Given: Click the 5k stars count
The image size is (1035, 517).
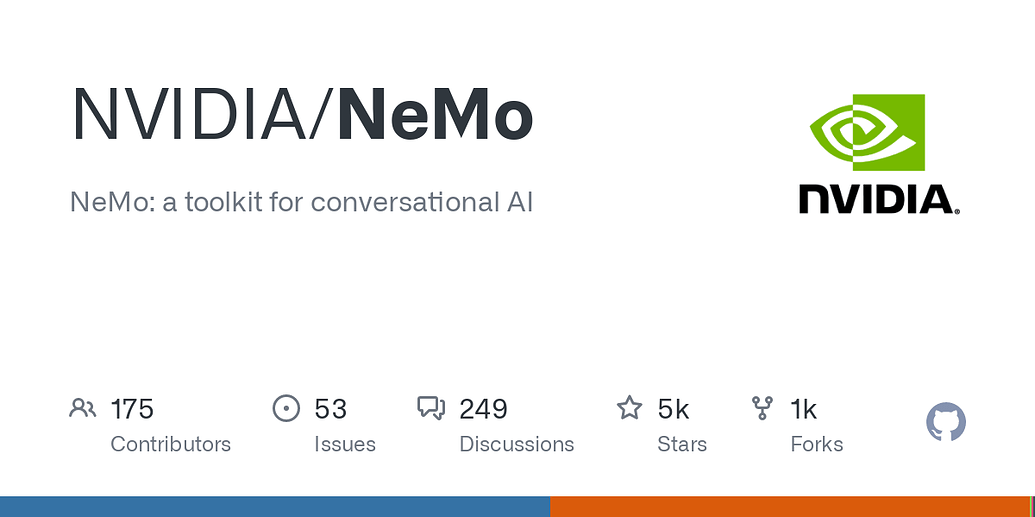Looking at the screenshot, I should 673,409.
